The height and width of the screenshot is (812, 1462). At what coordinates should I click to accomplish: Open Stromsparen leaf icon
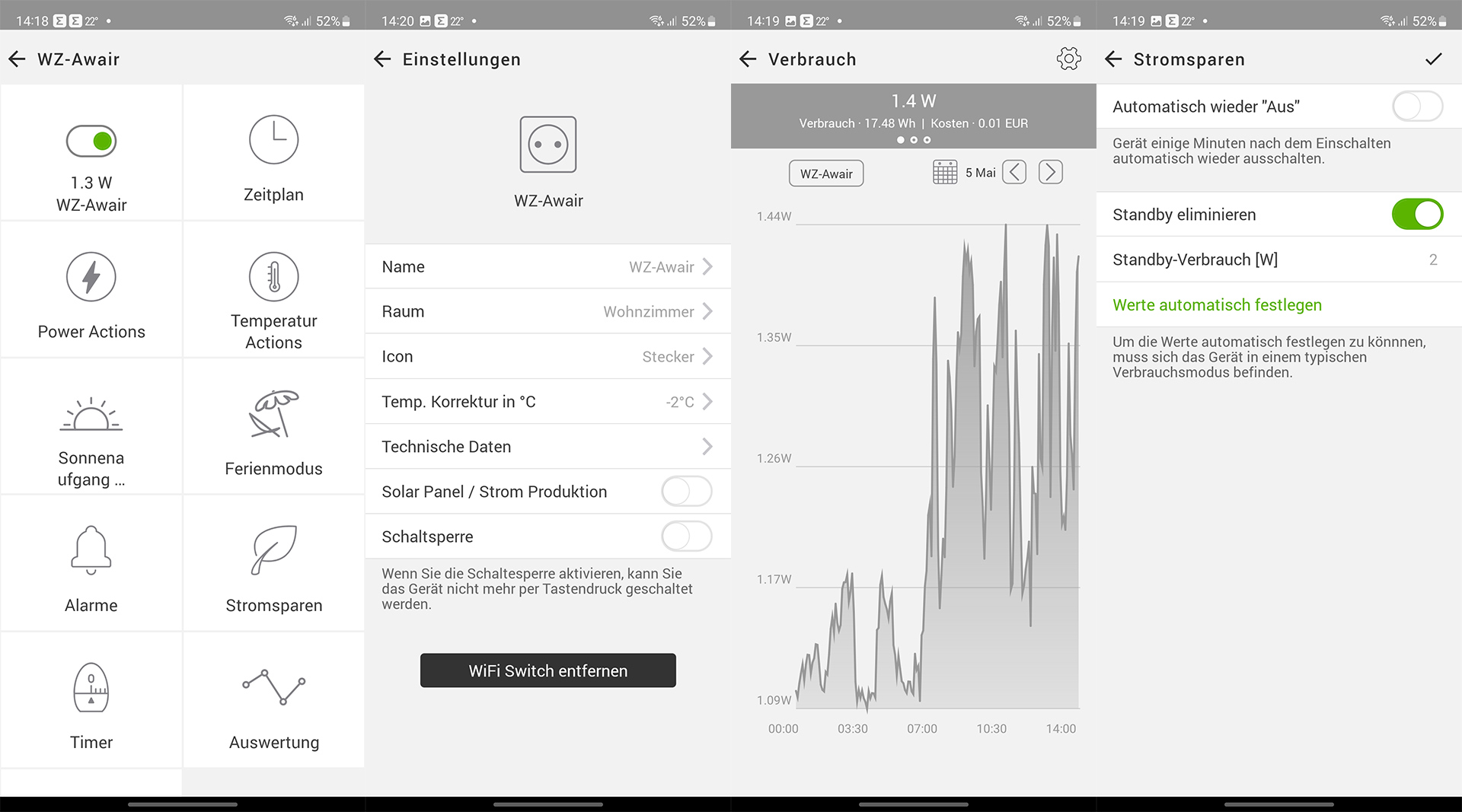point(273,550)
